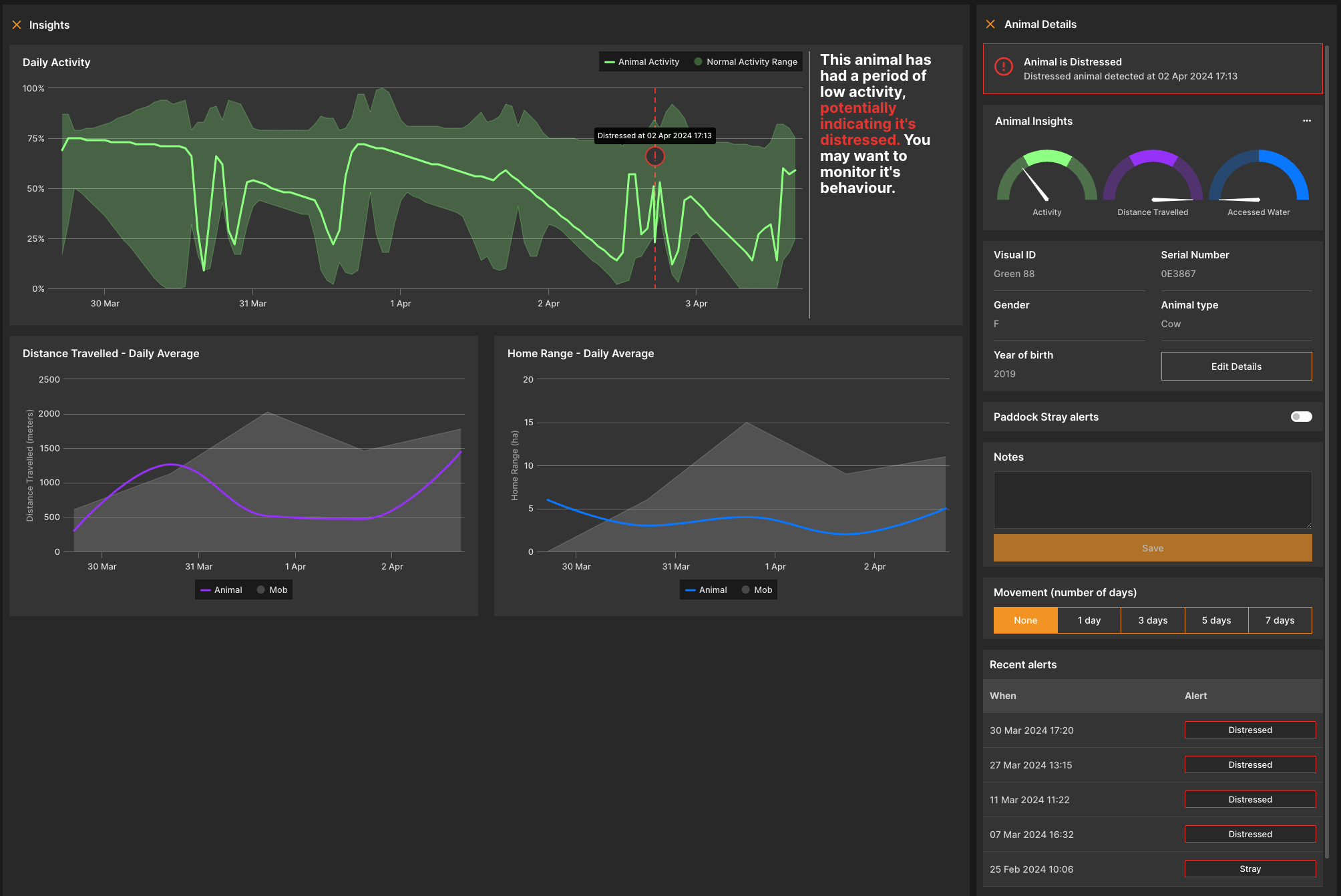
Task: Select 7 days movement option
Action: [x=1280, y=620]
